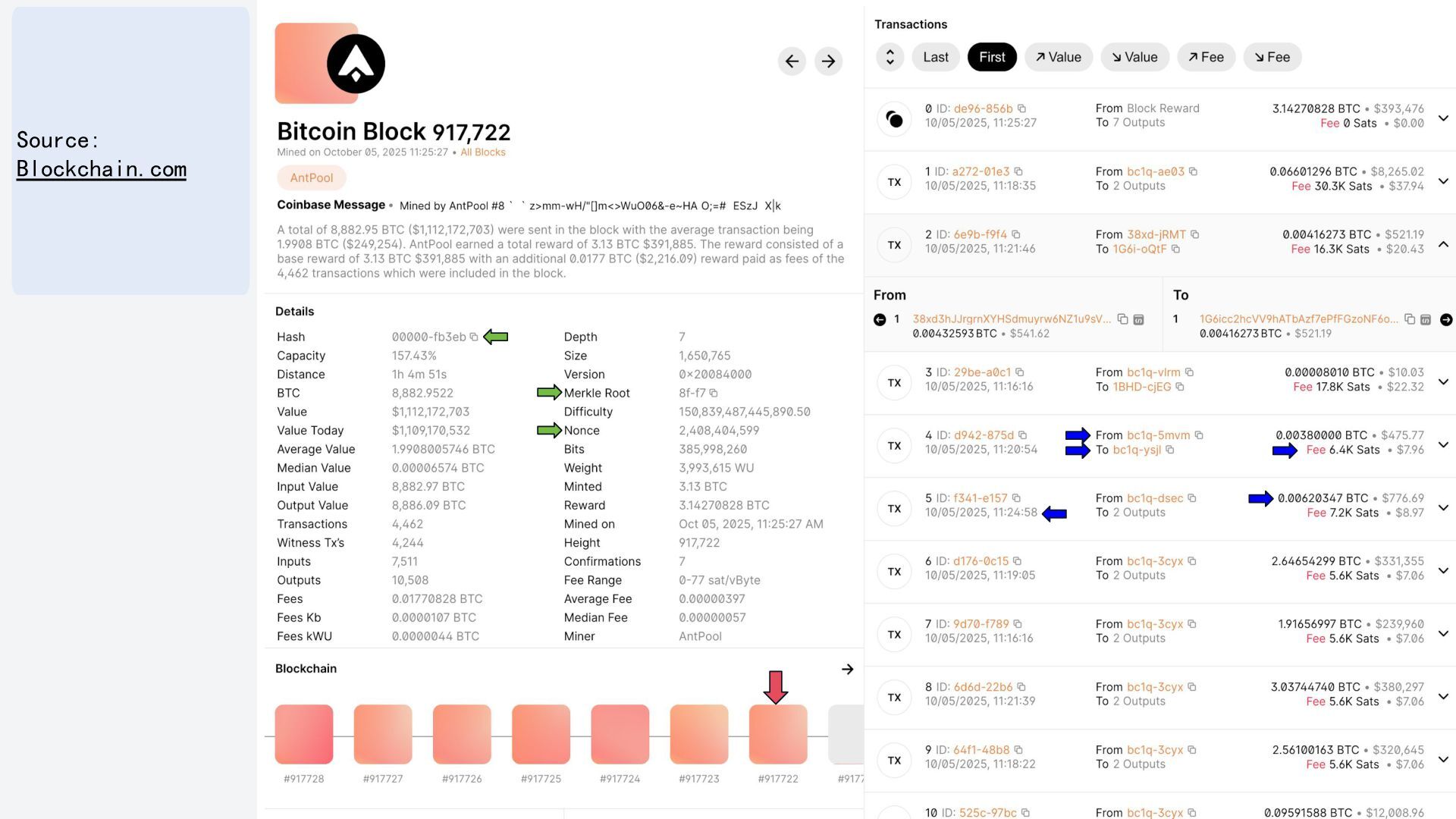Copy transaction ID de96-856b
1456x819 pixels.
tap(1021, 108)
